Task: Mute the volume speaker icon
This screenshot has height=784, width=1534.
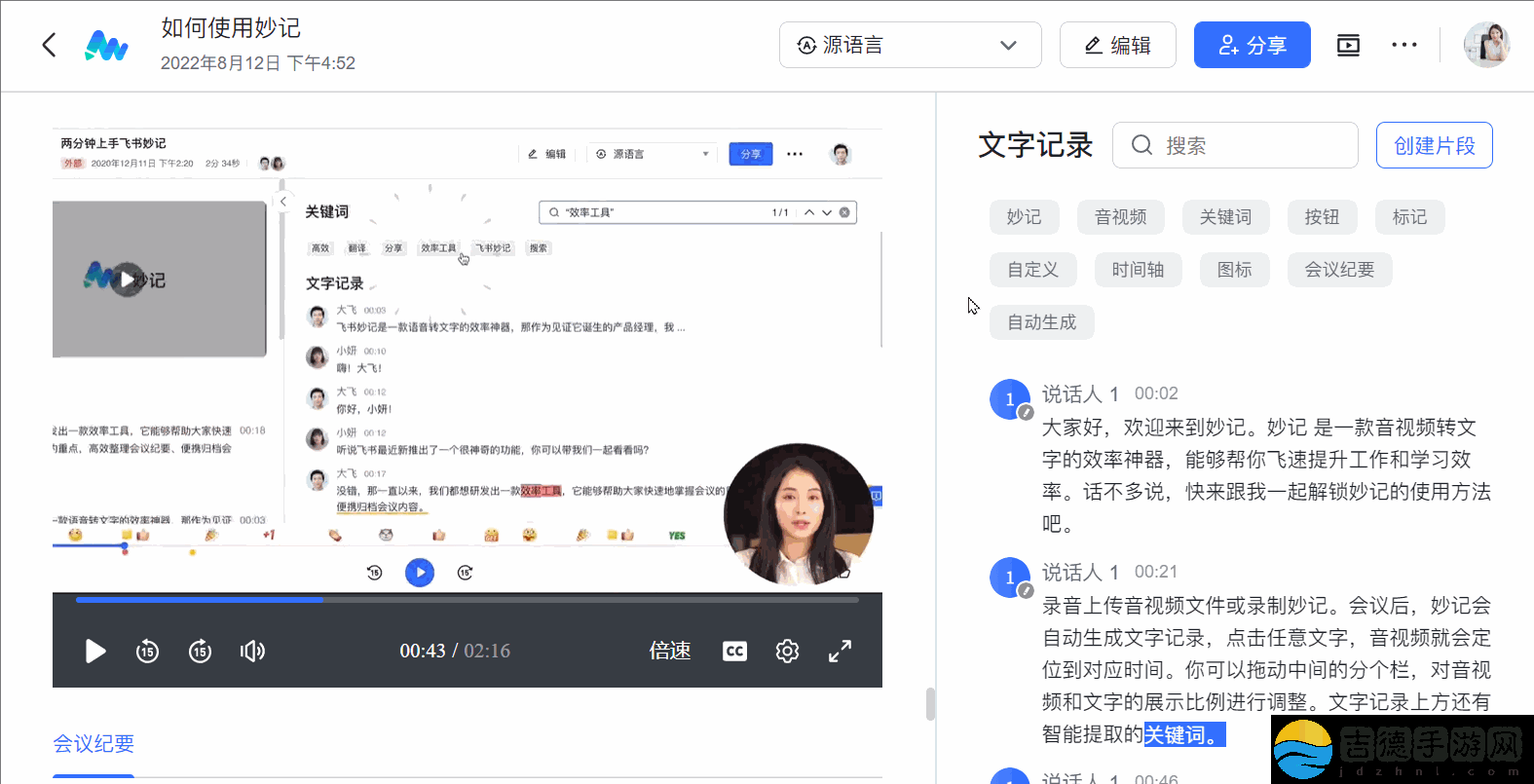Action: (x=252, y=651)
